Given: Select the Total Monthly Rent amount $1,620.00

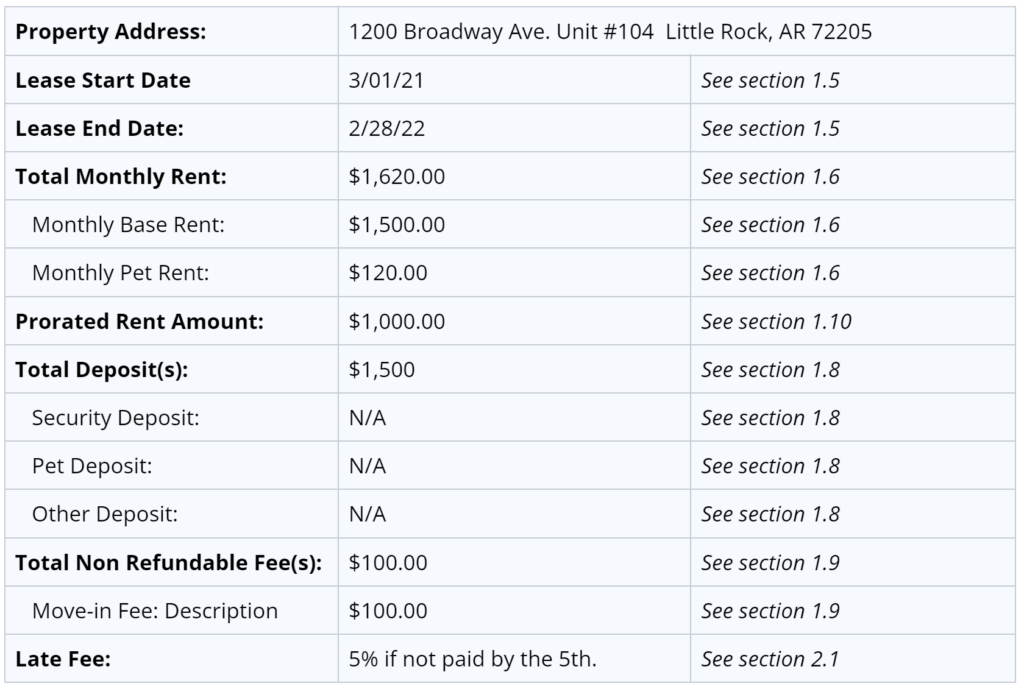Looking at the screenshot, I should click(x=396, y=176).
